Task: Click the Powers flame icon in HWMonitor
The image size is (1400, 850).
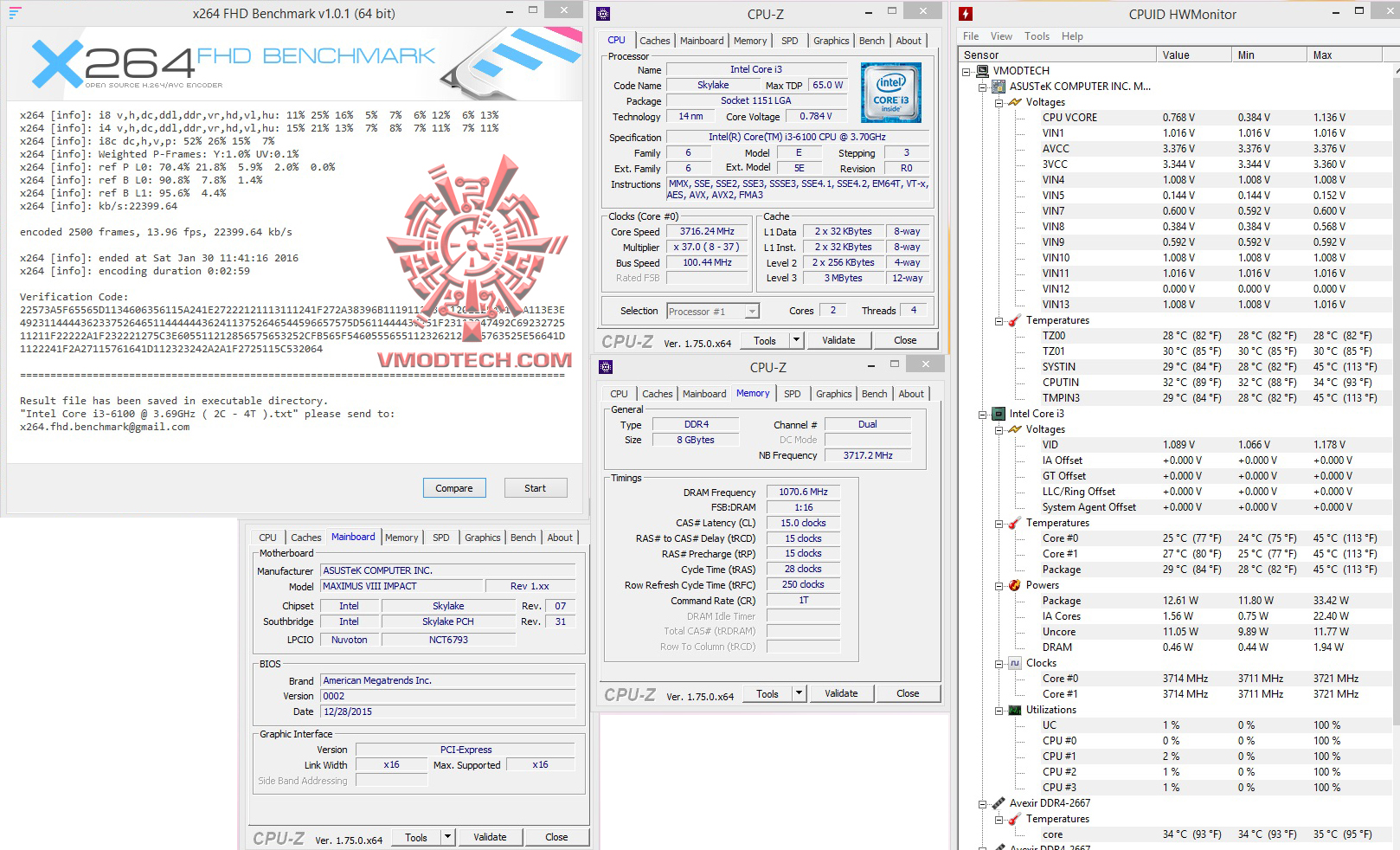Action: (x=1015, y=585)
